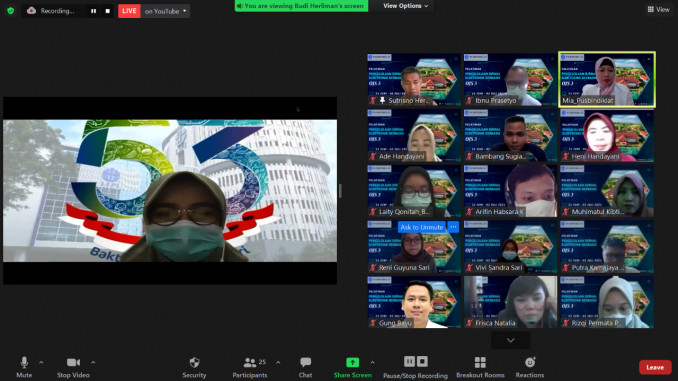Select Muhimatul Kibti.. video tile
The width and height of the screenshot is (678, 381).
pyautogui.click(x=607, y=191)
